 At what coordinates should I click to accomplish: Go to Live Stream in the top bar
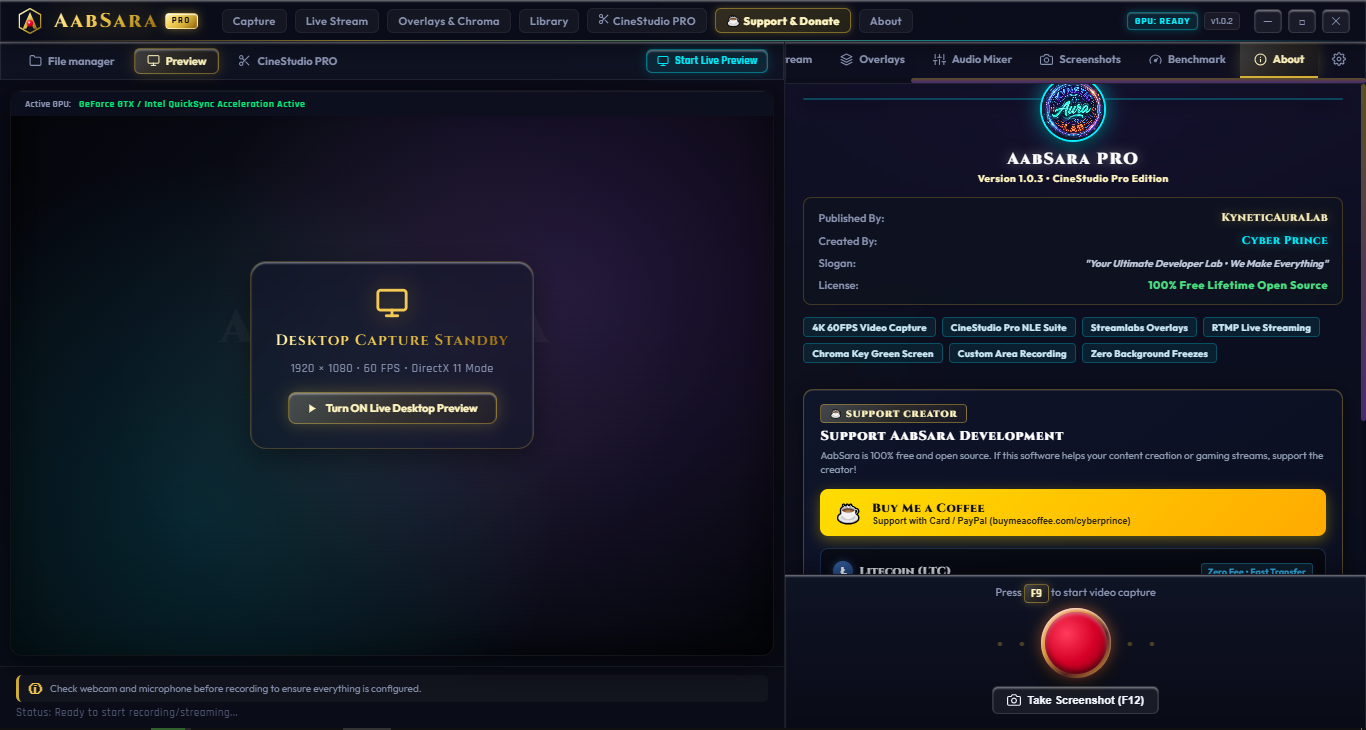pyautogui.click(x=336, y=21)
